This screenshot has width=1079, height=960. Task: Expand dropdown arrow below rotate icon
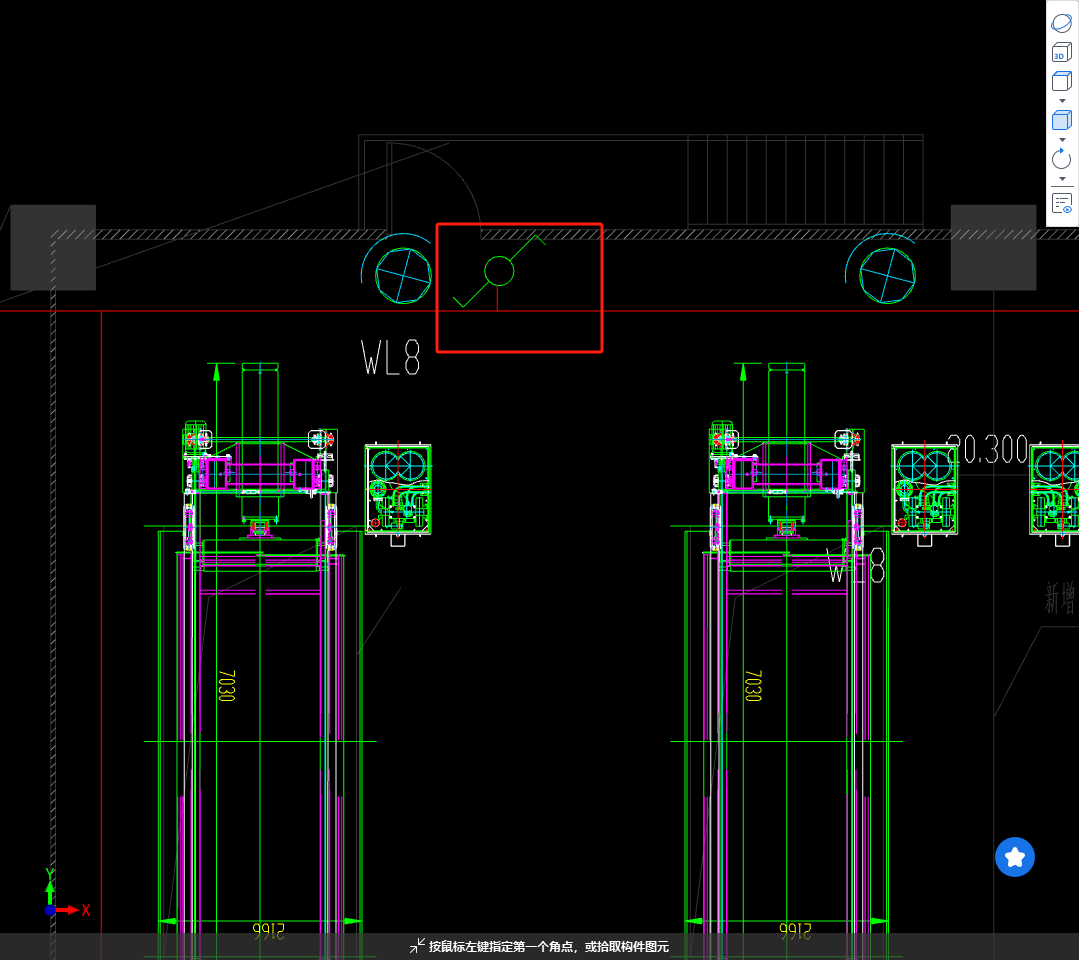click(1061, 179)
